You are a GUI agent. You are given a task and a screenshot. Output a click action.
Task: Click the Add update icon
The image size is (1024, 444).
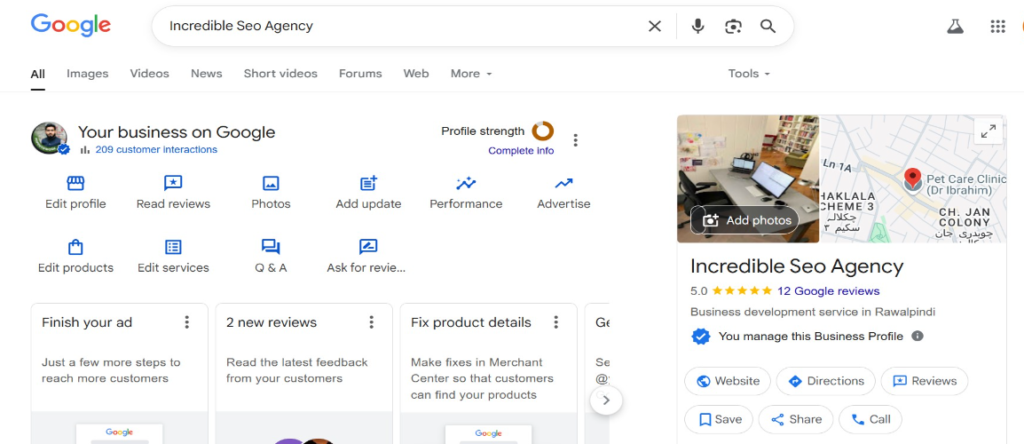click(368, 183)
